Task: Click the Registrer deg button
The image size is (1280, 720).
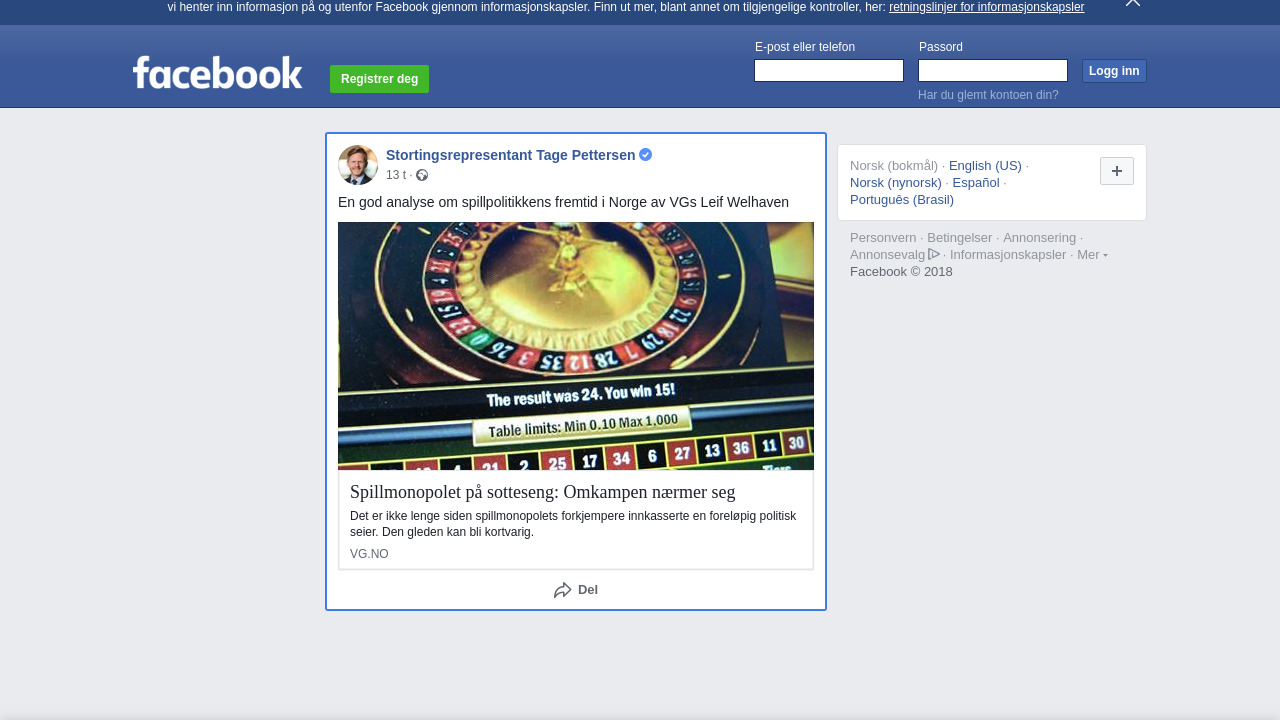Action: click(379, 79)
